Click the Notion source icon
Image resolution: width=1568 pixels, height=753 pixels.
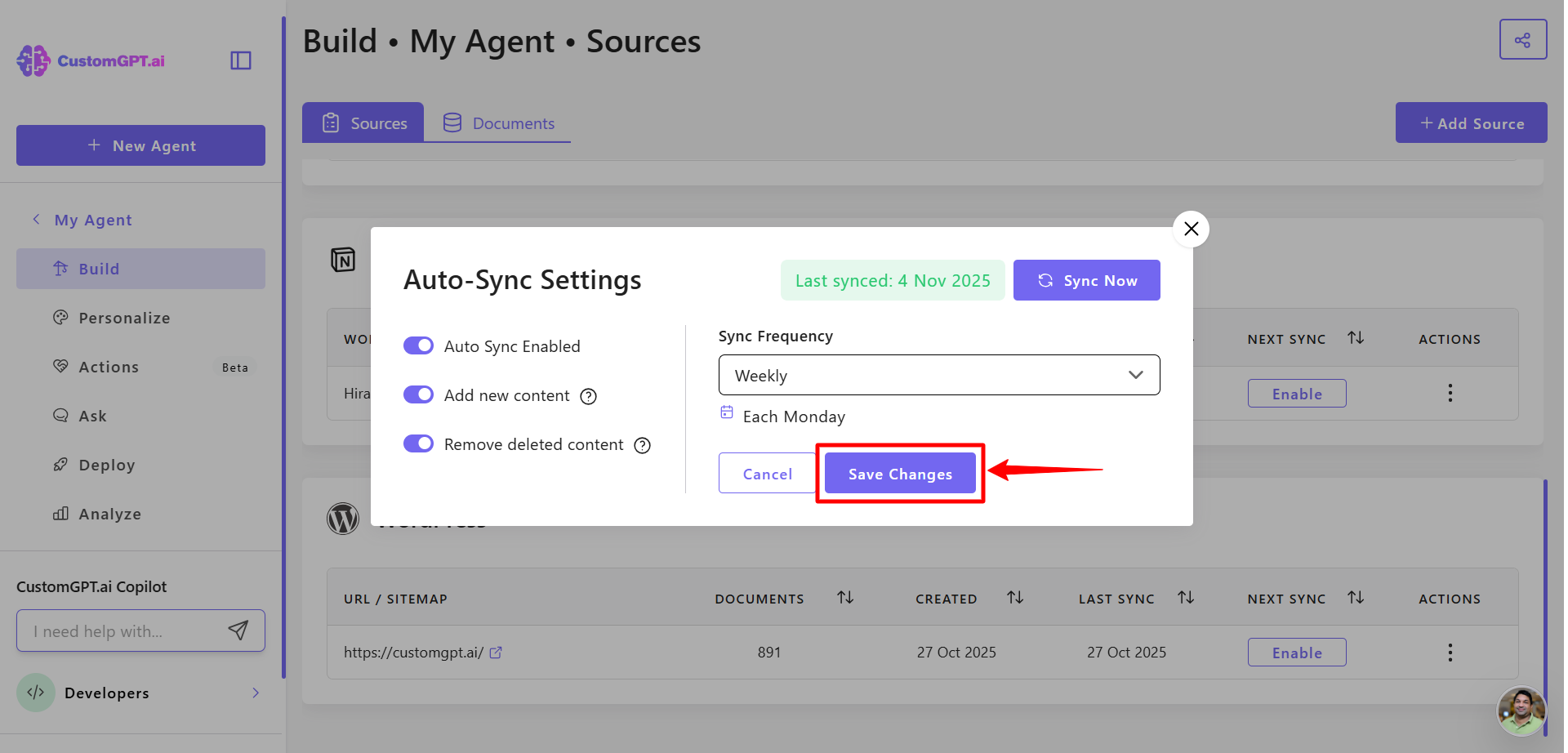pyautogui.click(x=343, y=260)
